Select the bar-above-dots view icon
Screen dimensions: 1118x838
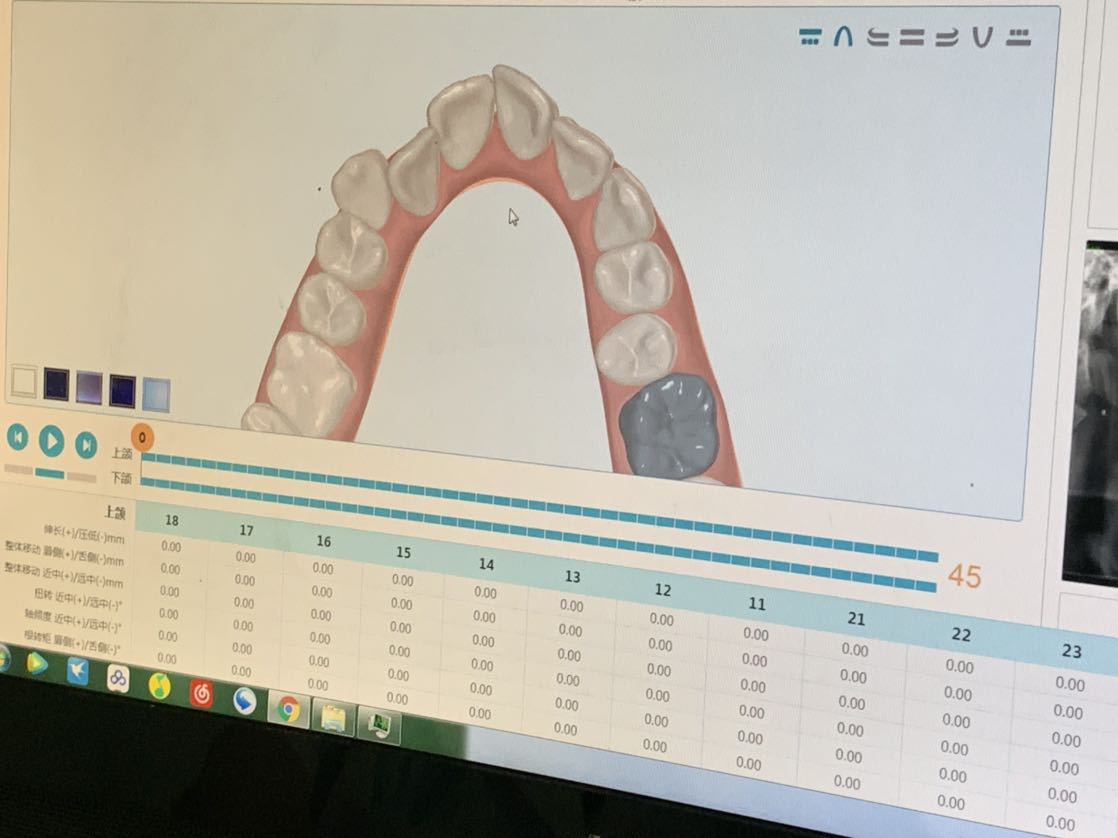[x=809, y=36]
